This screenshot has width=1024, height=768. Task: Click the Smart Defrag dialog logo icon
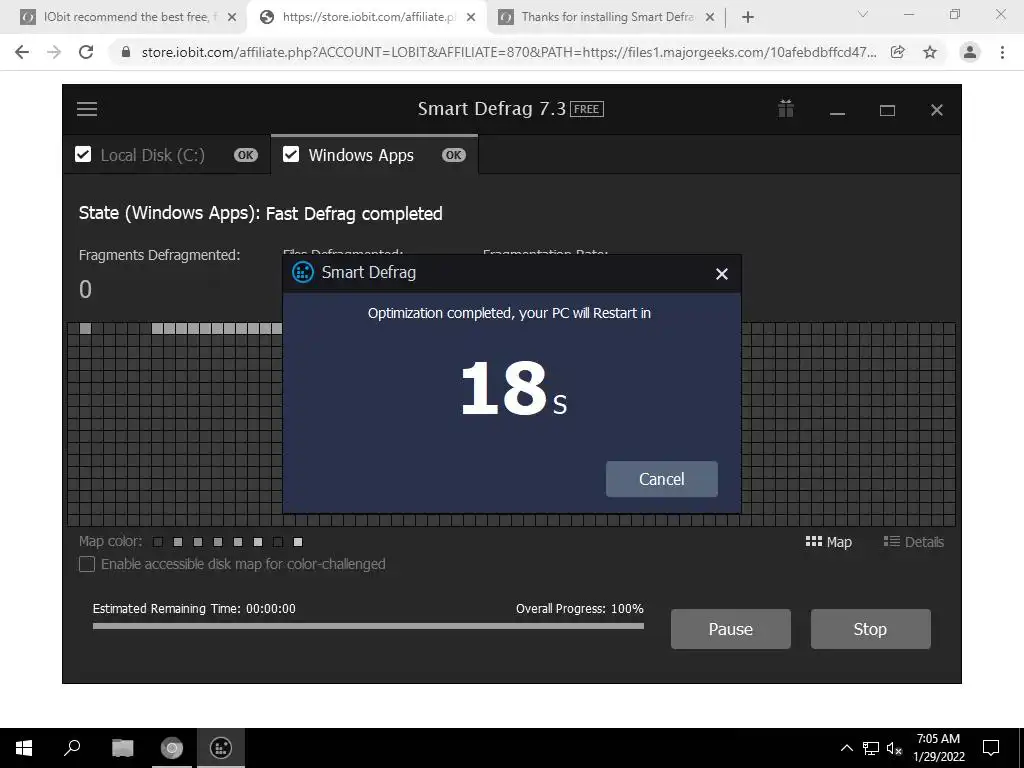tap(302, 272)
